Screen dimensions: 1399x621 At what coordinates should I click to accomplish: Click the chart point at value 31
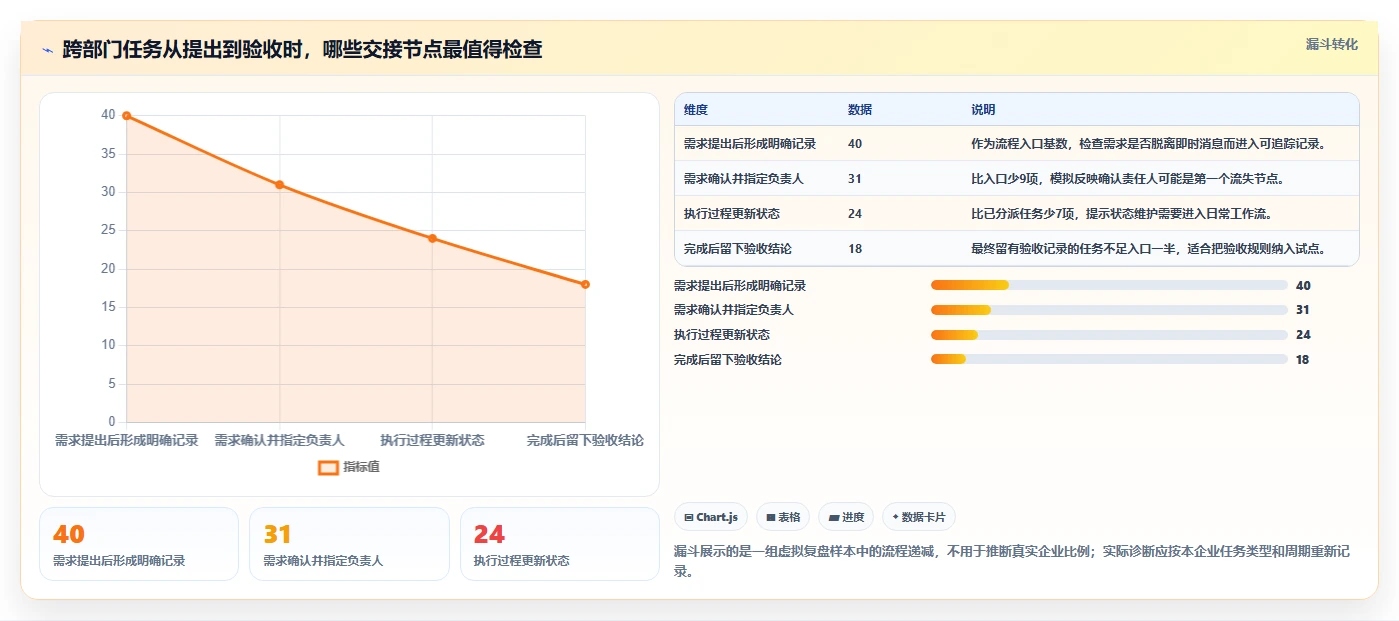click(279, 185)
